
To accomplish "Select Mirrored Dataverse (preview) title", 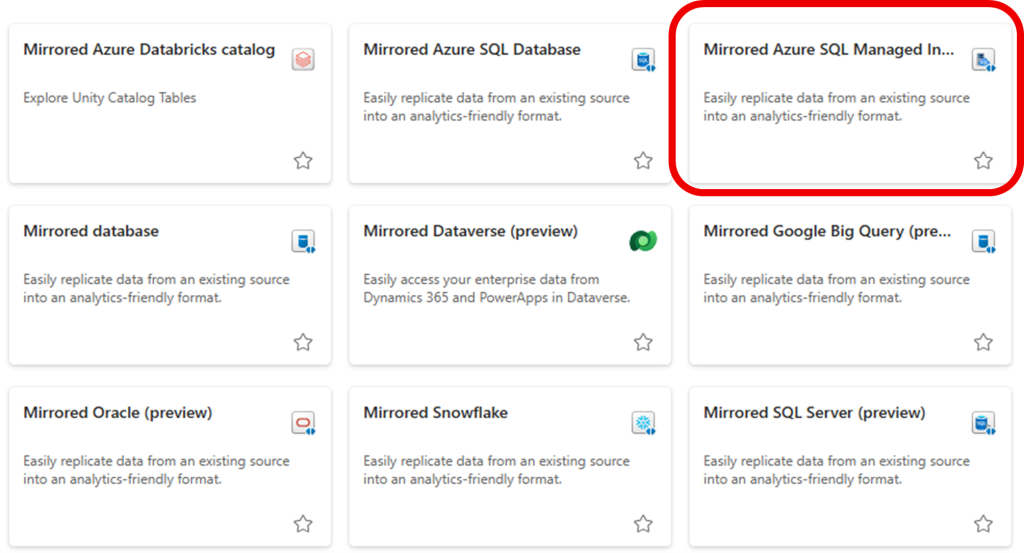I will click(x=470, y=231).
